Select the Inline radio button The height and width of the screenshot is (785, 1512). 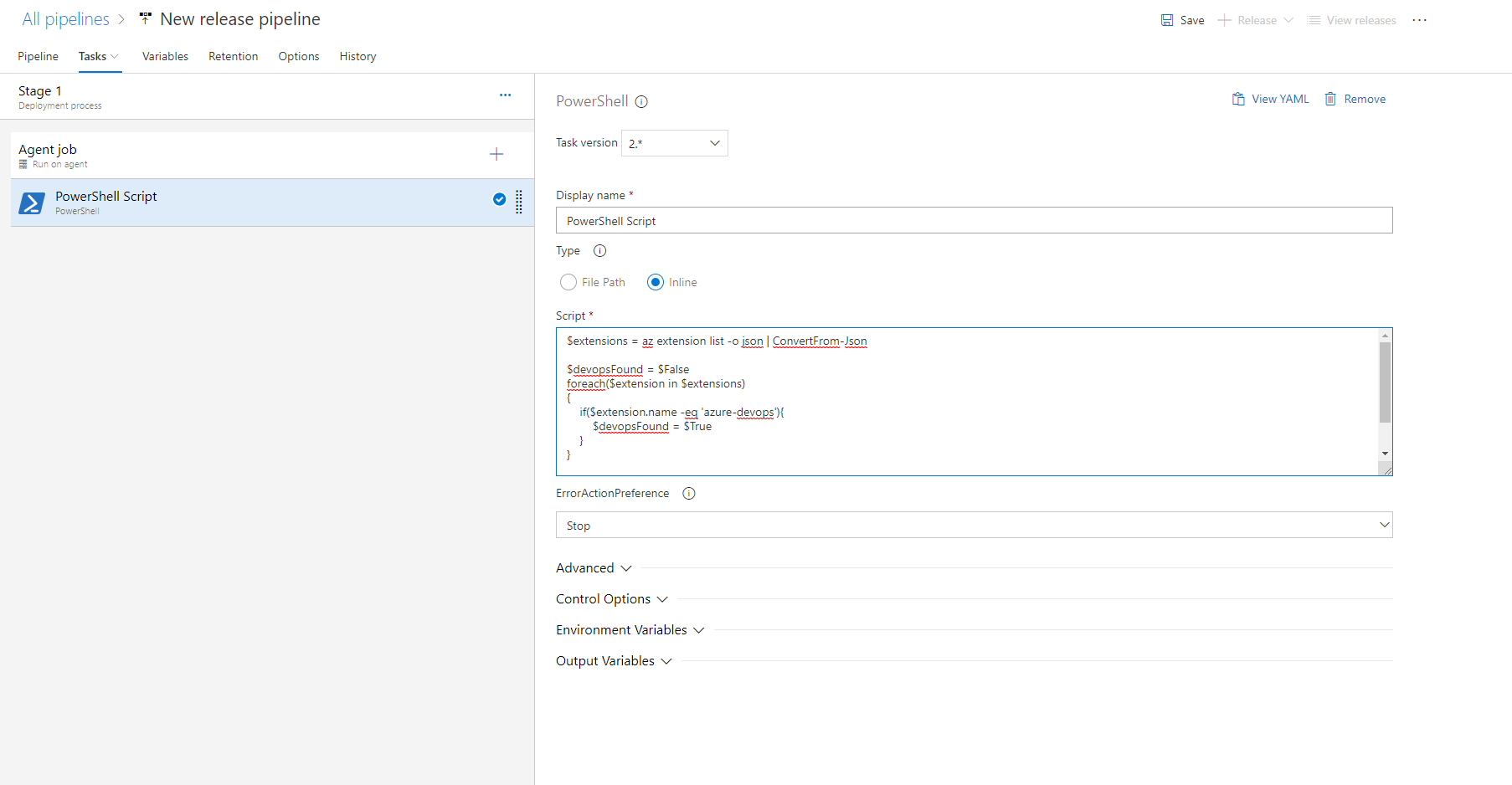(x=656, y=283)
